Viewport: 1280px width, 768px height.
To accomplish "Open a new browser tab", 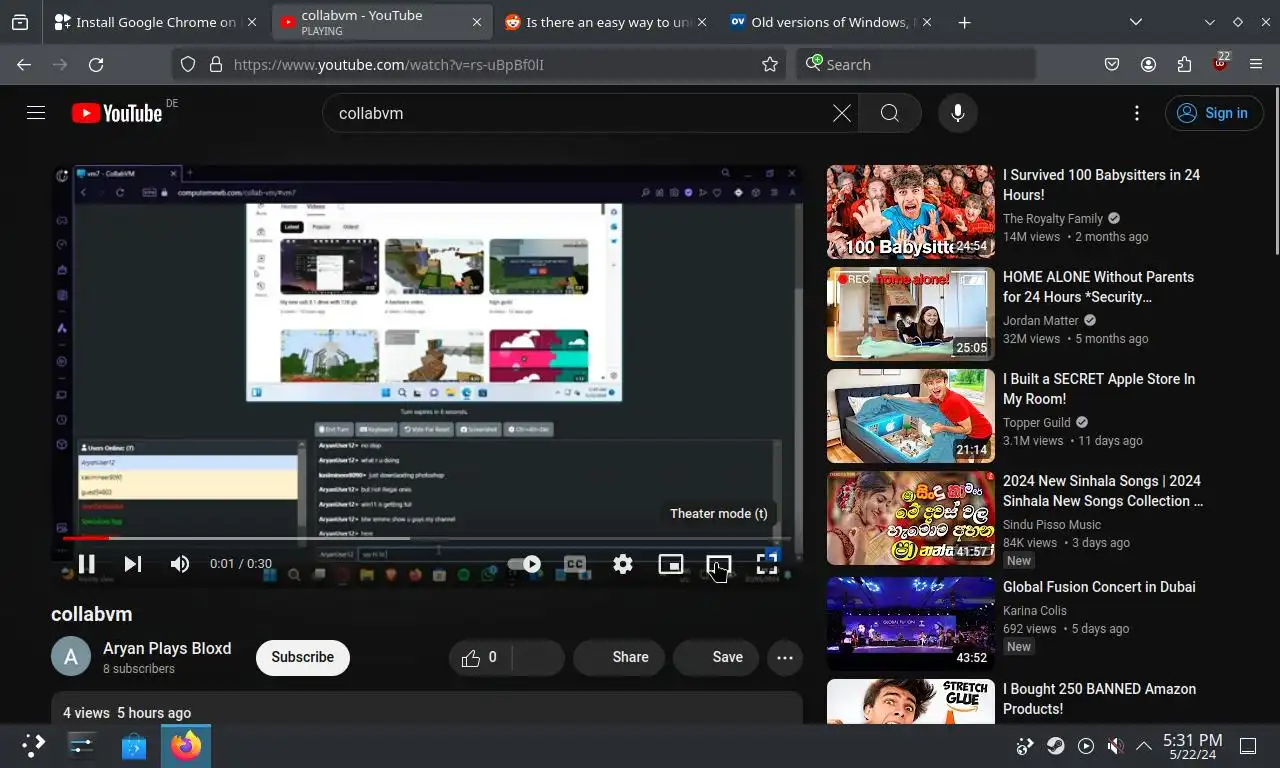I will 964,22.
